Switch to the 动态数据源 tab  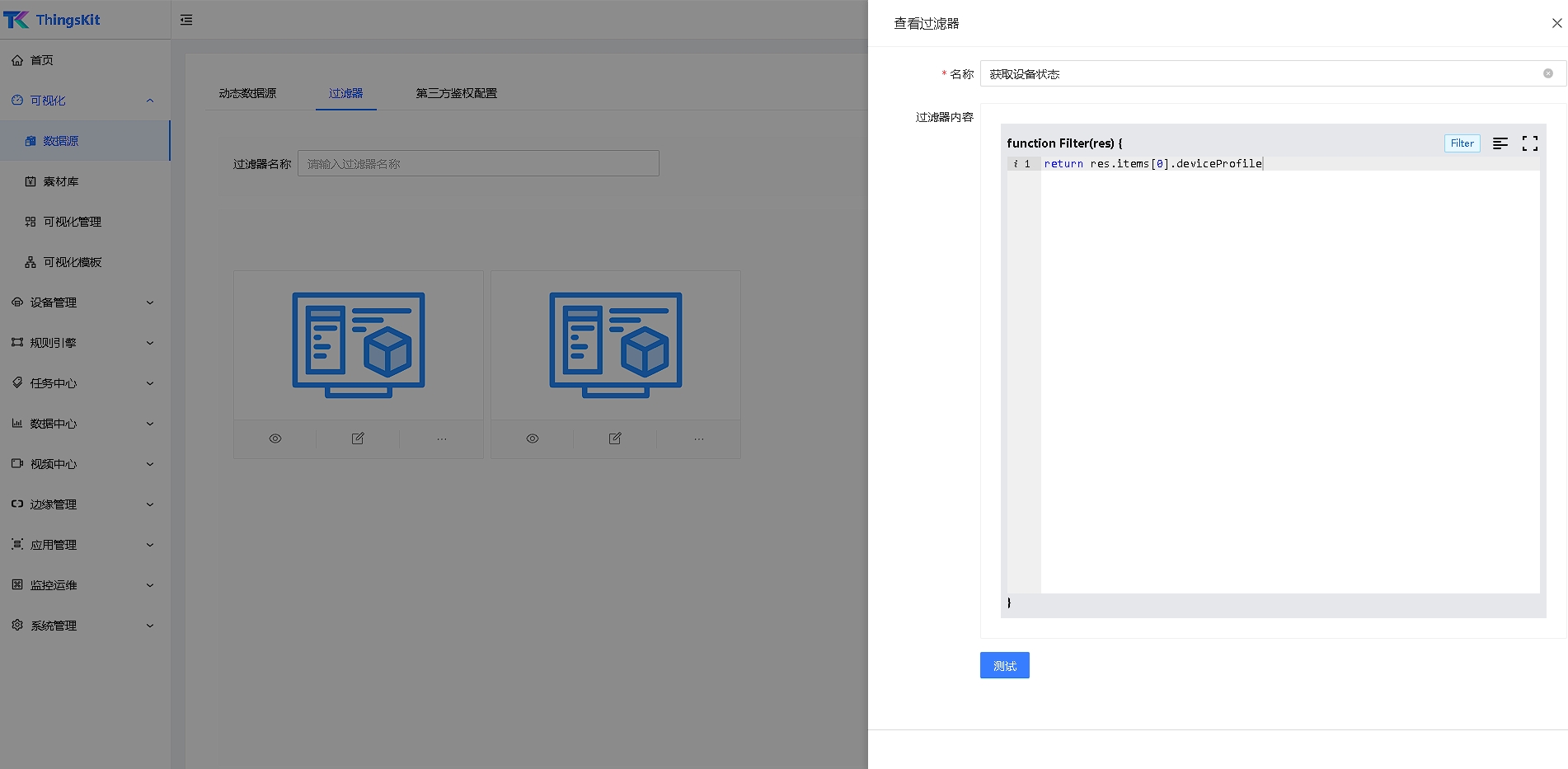[x=247, y=93]
